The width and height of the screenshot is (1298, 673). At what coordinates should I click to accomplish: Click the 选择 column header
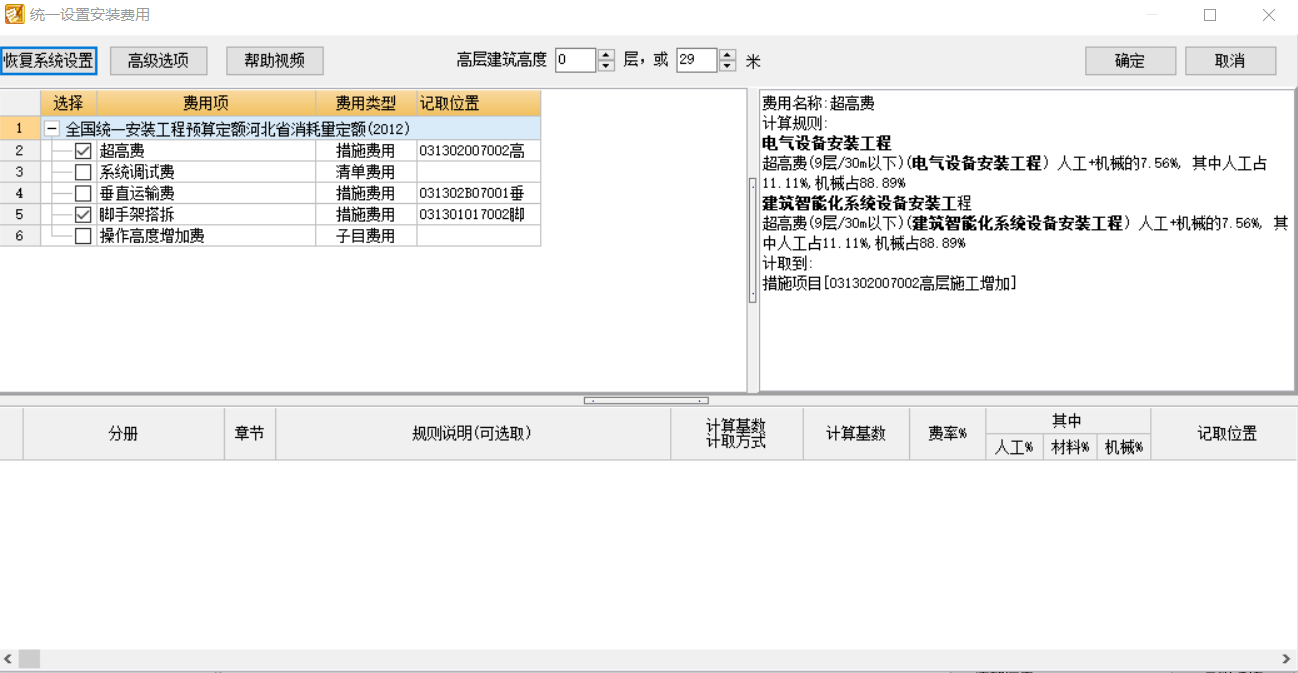(69, 103)
